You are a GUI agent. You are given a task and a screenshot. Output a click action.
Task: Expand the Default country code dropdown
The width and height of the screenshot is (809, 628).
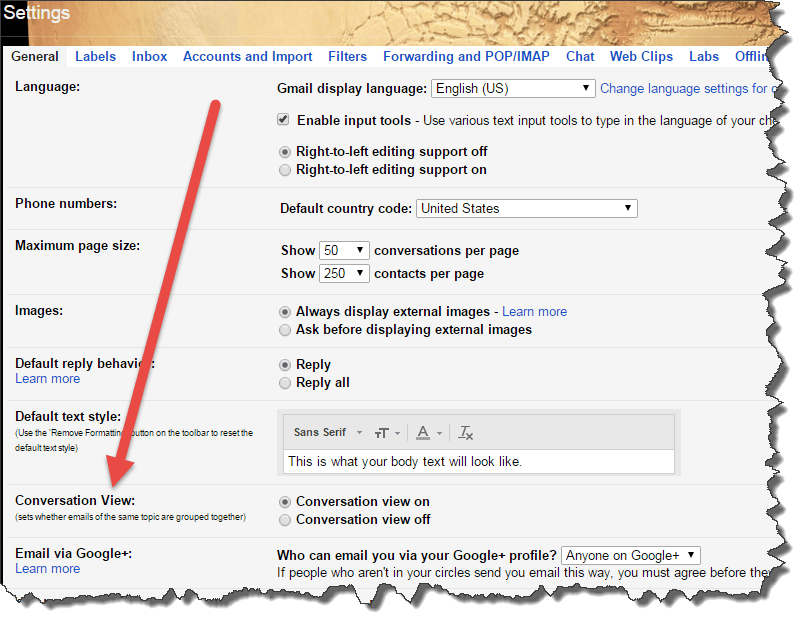coord(526,209)
